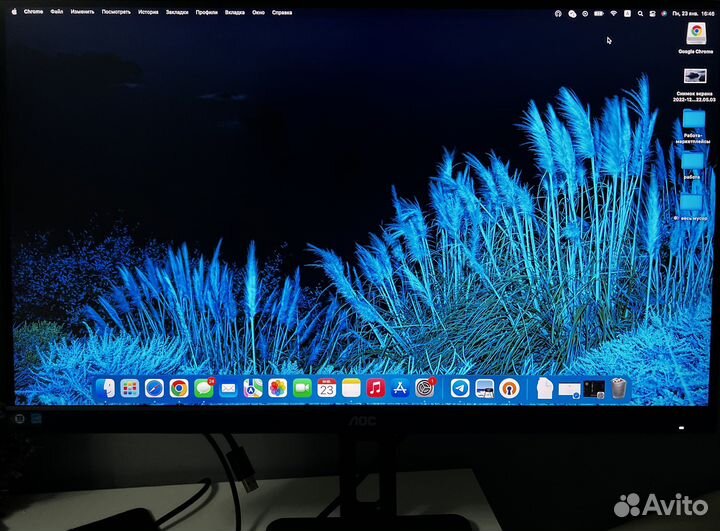Image resolution: width=720 pixels, height=531 pixels.
Task: Open Control Center
Action: (652, 14)
